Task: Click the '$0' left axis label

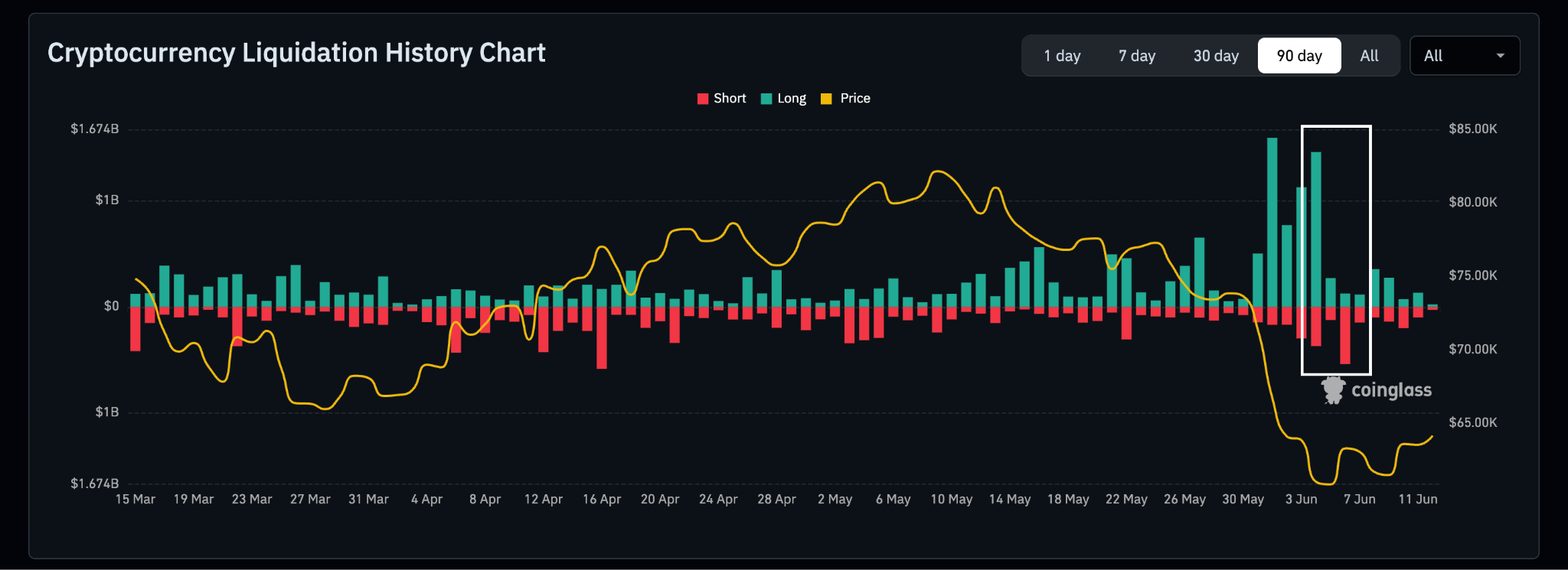Action: point(112,306)
